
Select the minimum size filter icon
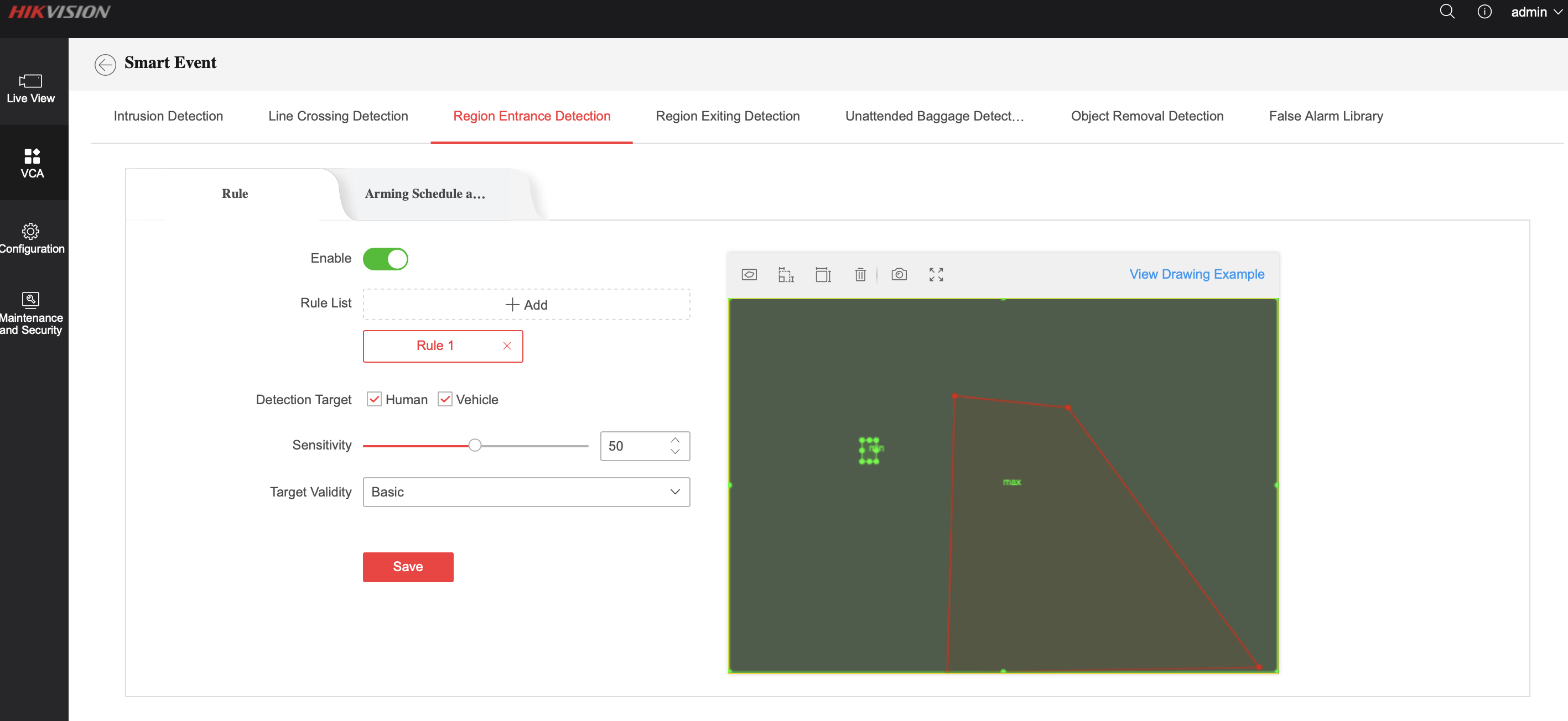click(x=786, y=274)
